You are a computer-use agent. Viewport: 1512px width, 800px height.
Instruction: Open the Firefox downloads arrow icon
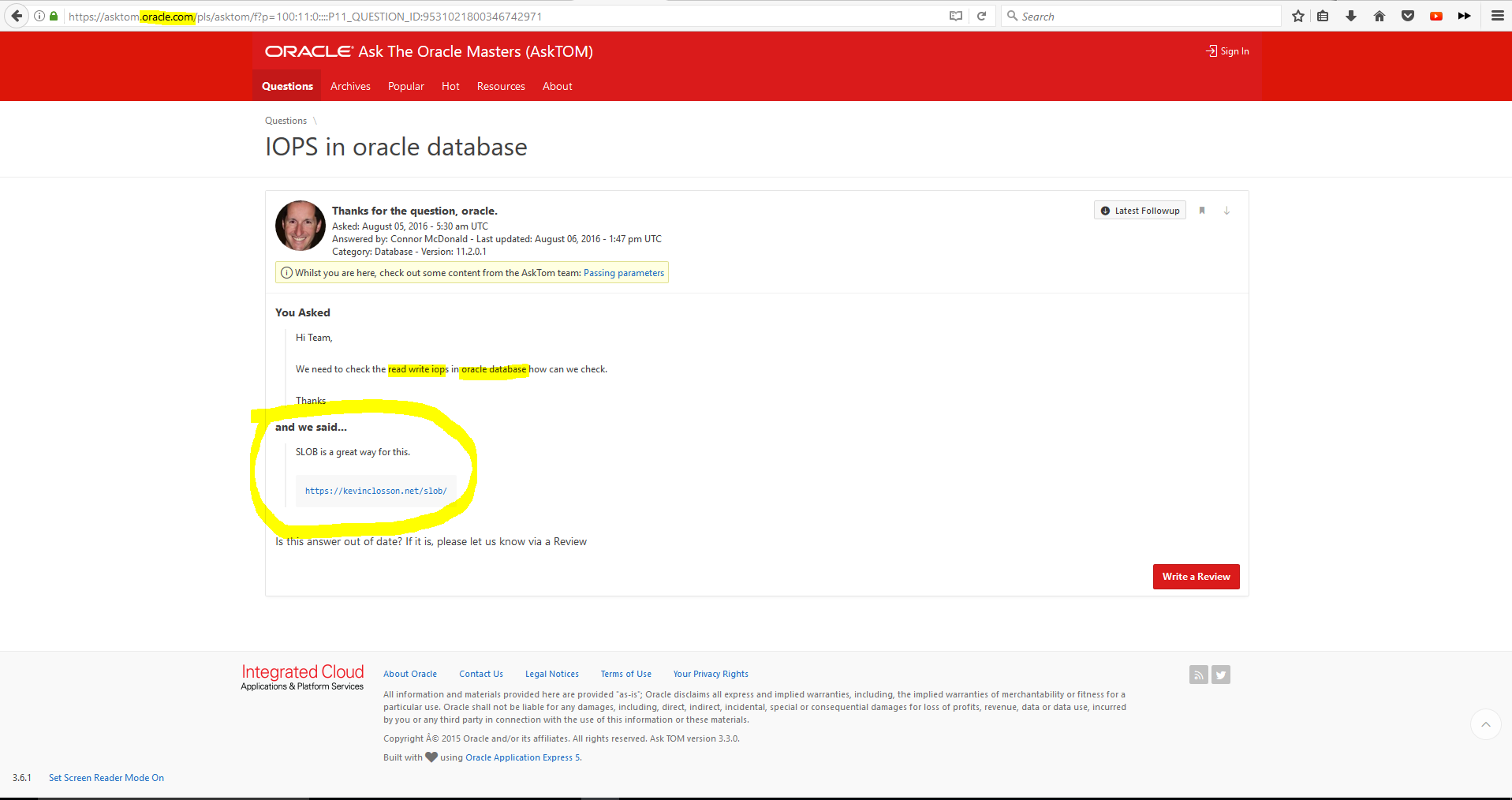tap(1351, 16)
